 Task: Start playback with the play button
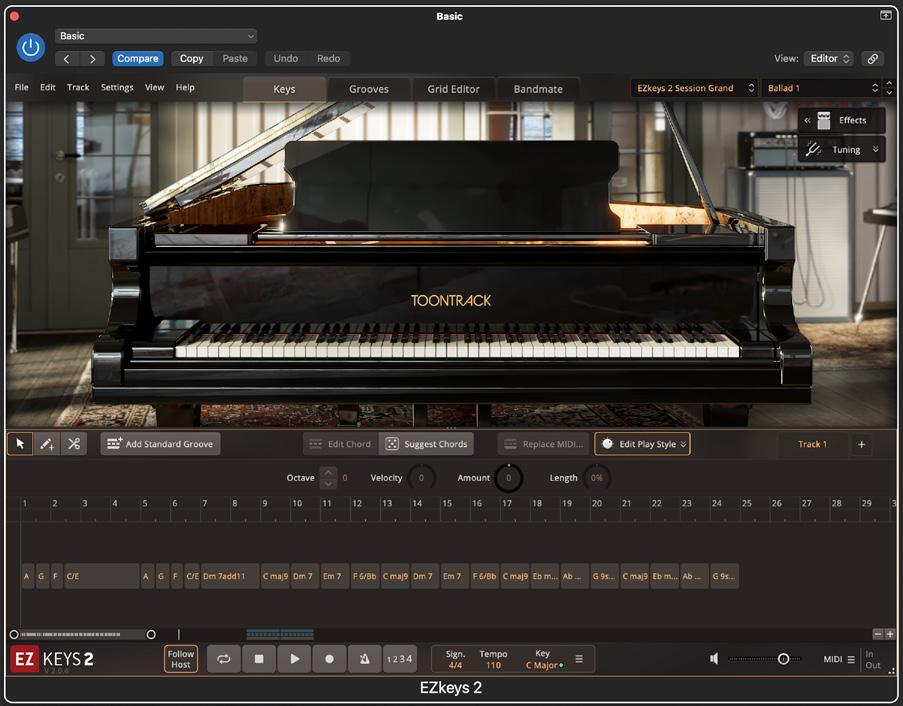coord(294,659)
